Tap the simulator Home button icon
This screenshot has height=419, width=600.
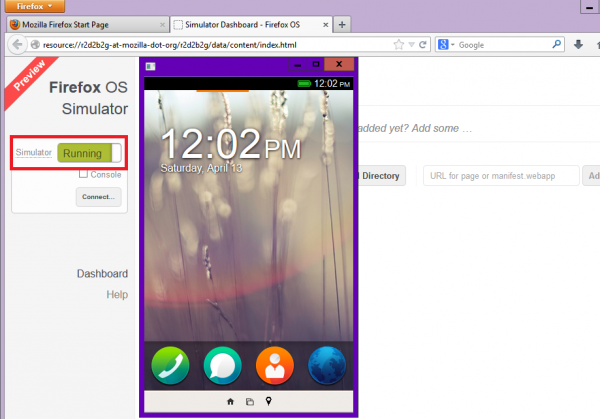[230, 401]
